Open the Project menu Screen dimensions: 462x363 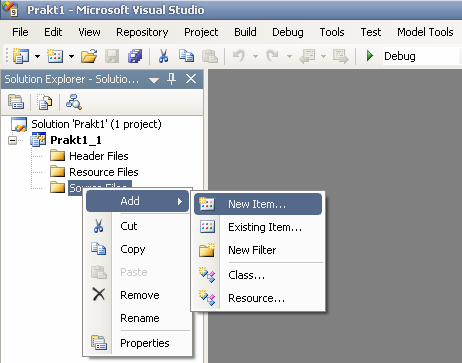(201, 32)
